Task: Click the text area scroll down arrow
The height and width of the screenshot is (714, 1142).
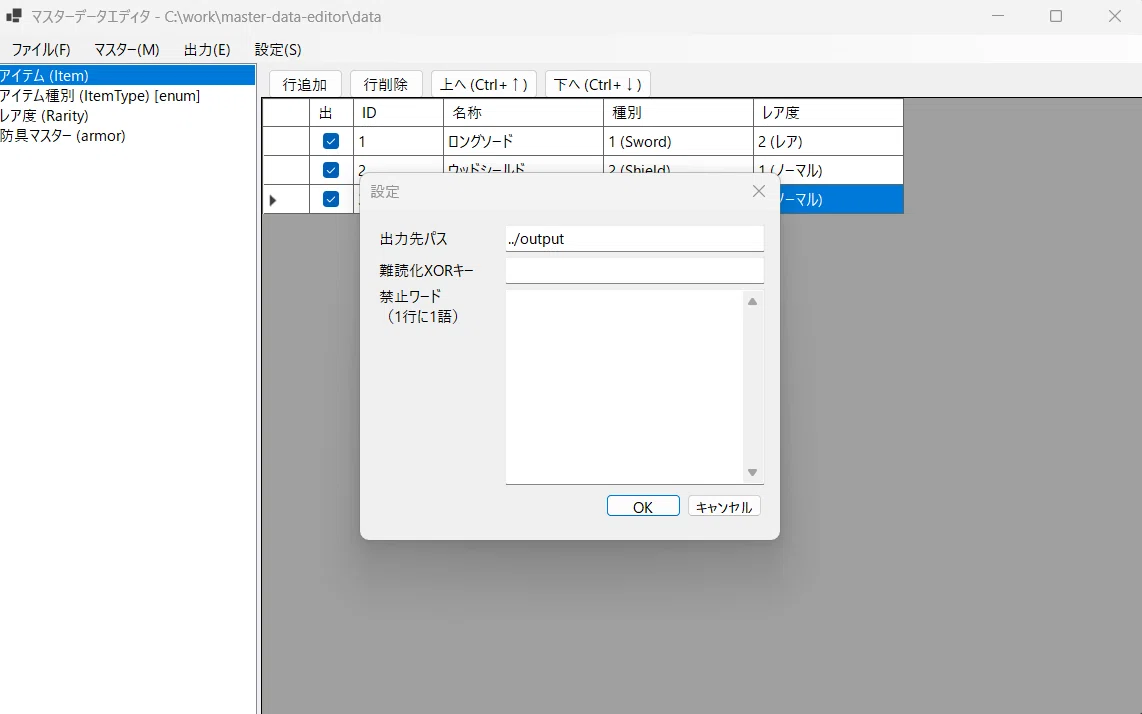Action: pos(752,472)
